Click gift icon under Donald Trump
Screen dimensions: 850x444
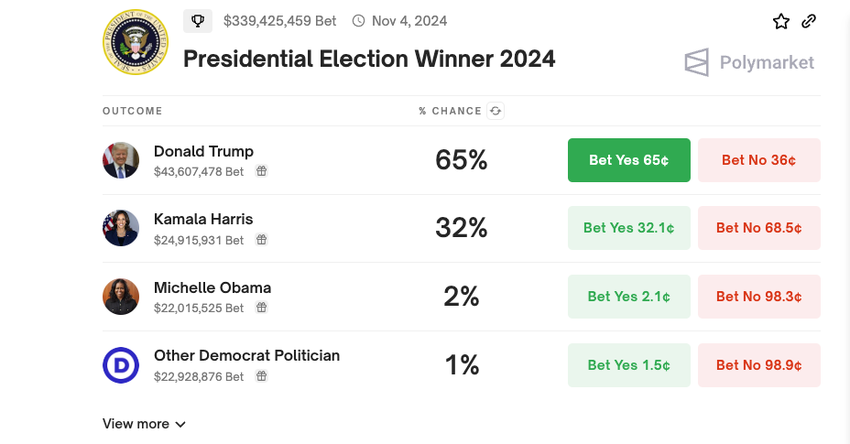tap(261, 172)
